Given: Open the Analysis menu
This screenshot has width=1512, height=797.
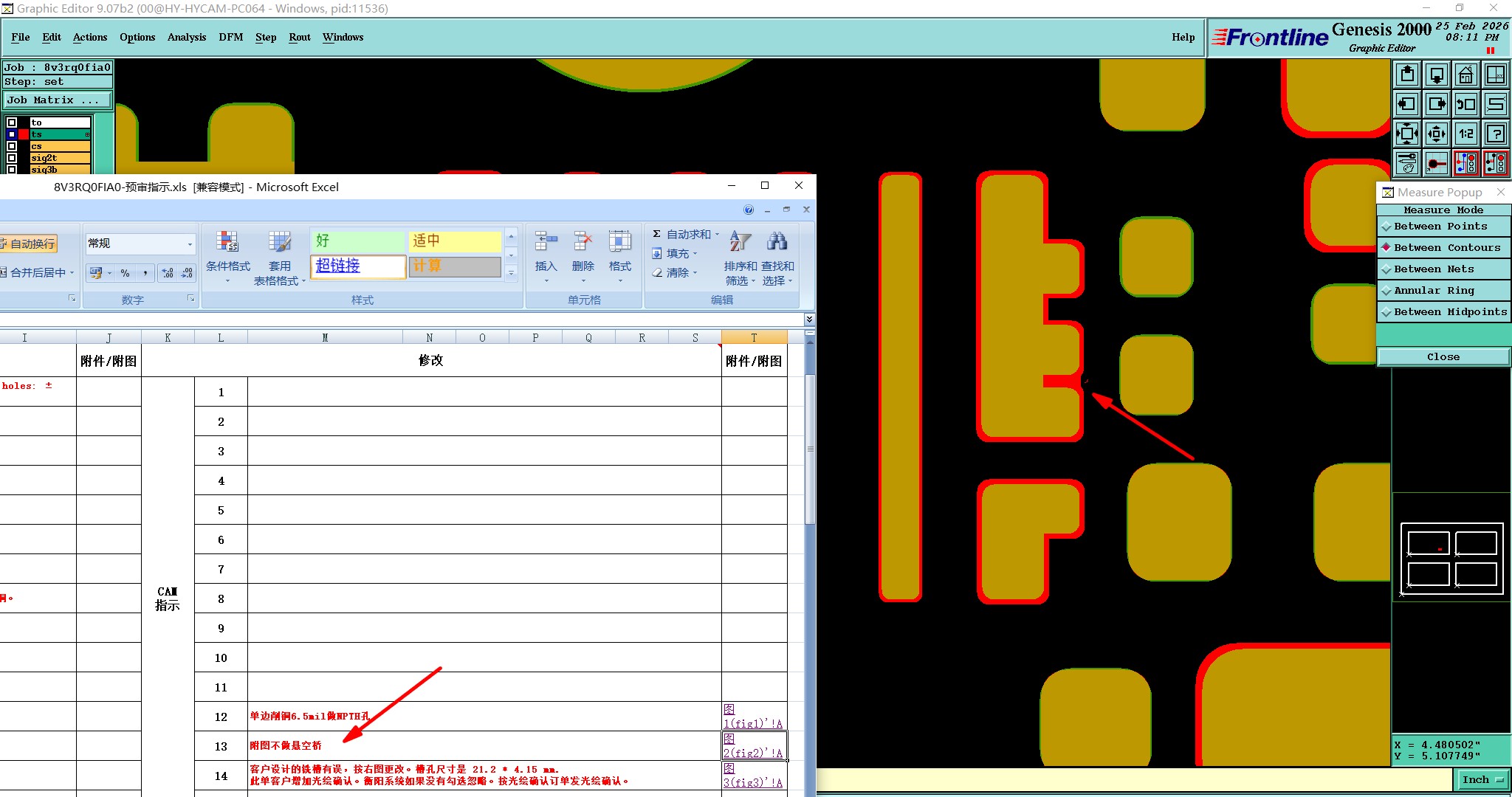Looking at the screenshot, I should coord(186,37).
